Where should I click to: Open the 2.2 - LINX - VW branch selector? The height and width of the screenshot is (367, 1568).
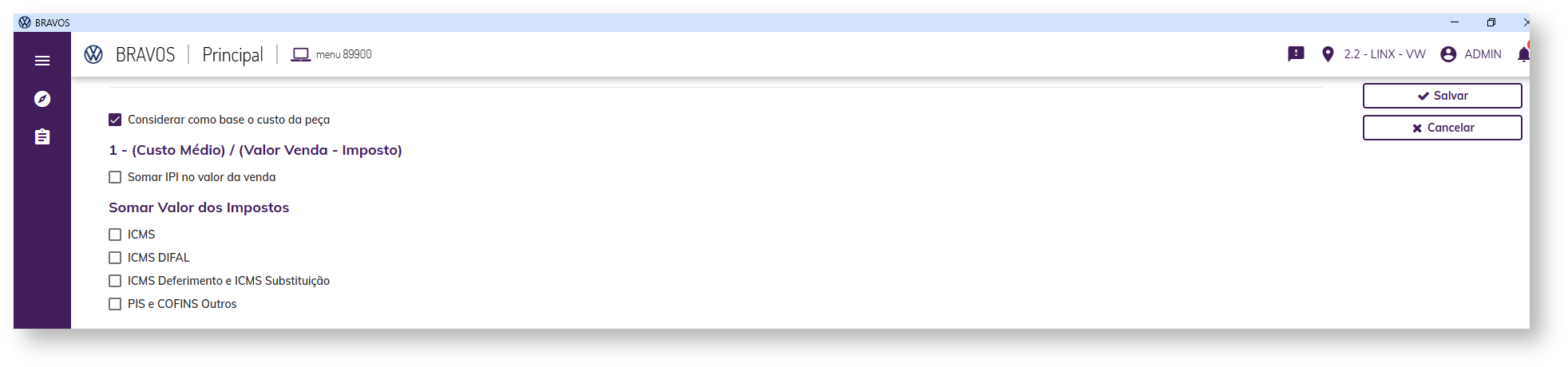(1384, 54)
